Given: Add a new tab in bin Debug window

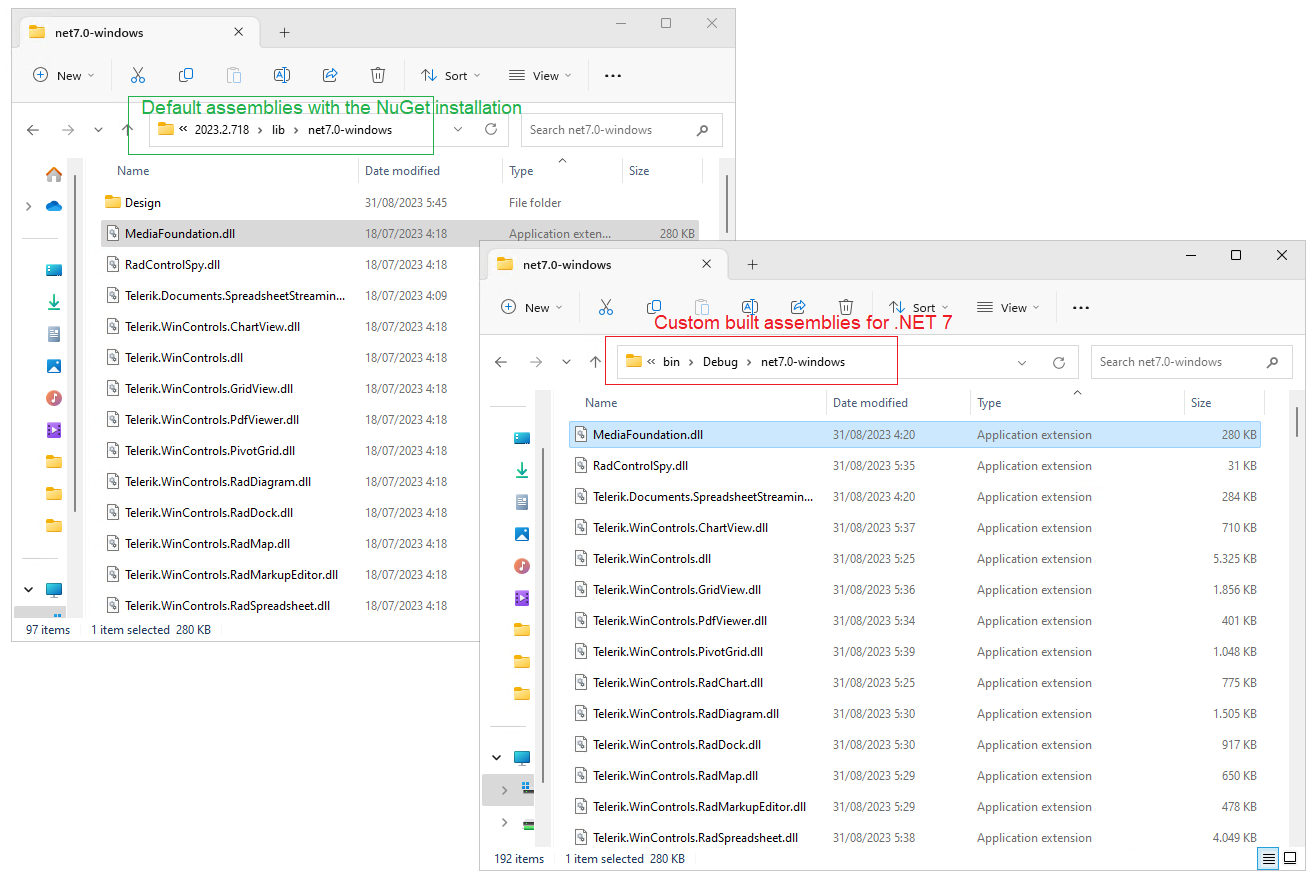Looking at the screenshot, I should point(752,264).
